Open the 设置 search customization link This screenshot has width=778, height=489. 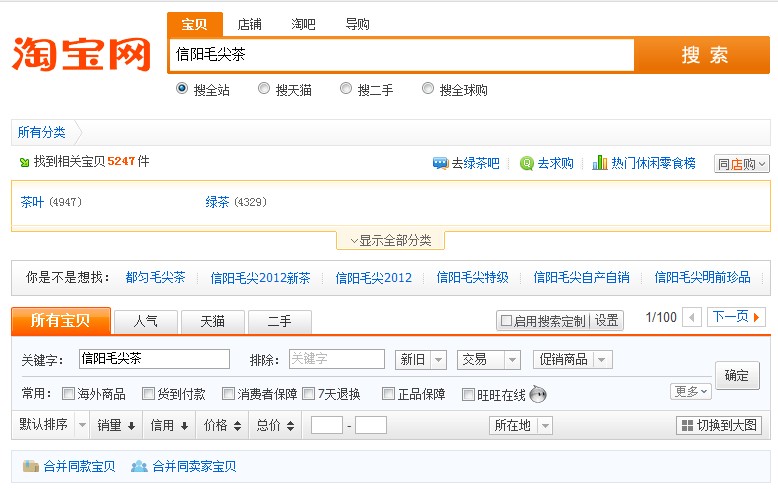tap(606, 321)
